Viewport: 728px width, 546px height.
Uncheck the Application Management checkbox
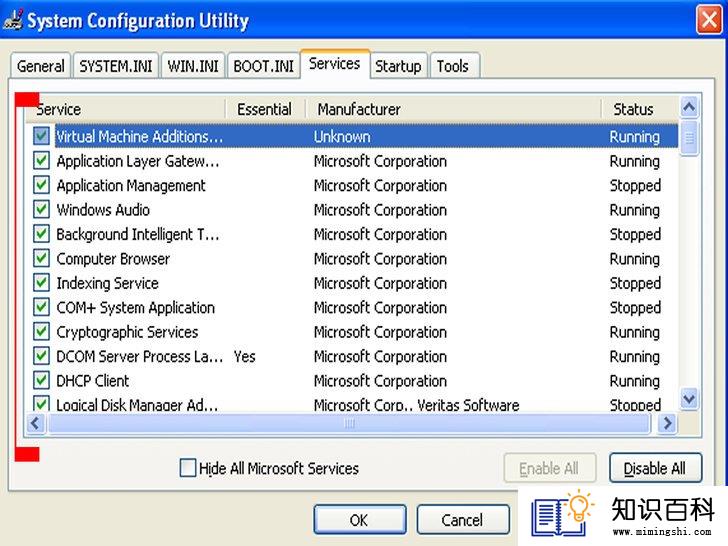click(x=41, y=185)
